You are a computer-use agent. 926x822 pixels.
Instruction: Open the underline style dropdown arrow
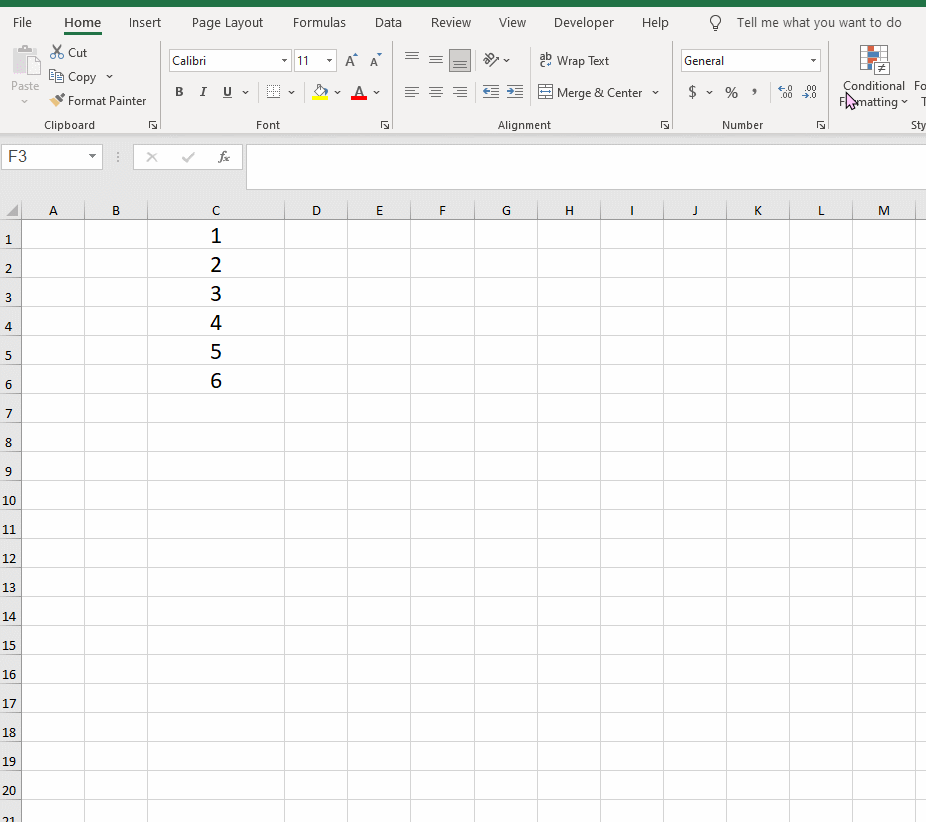click(x=246, y=92)
